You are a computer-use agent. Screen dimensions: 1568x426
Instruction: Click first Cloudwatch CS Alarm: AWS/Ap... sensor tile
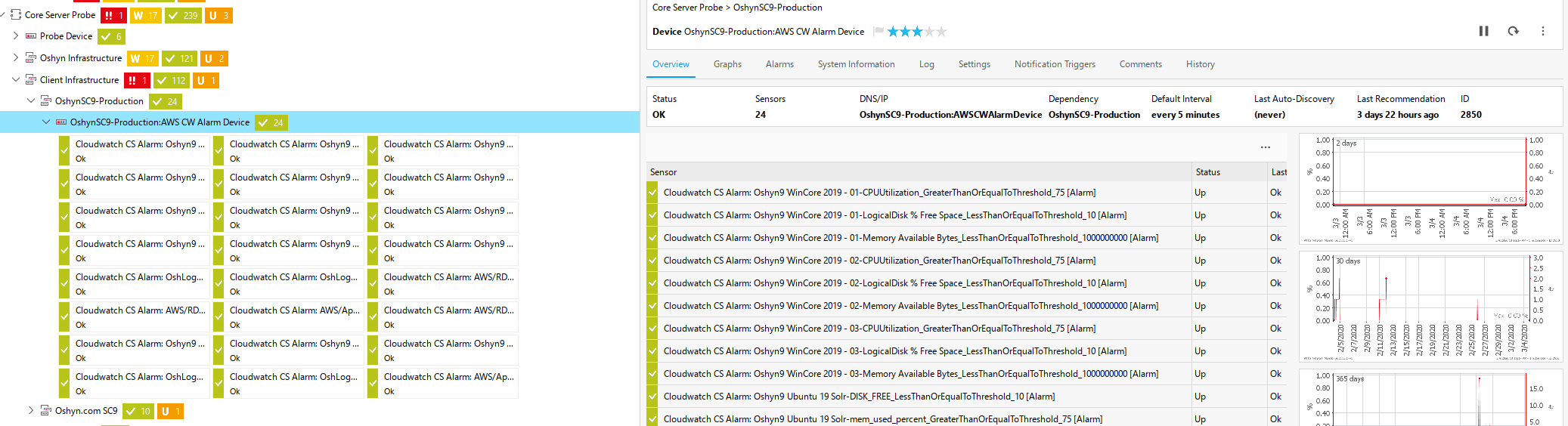click(290, 317)
